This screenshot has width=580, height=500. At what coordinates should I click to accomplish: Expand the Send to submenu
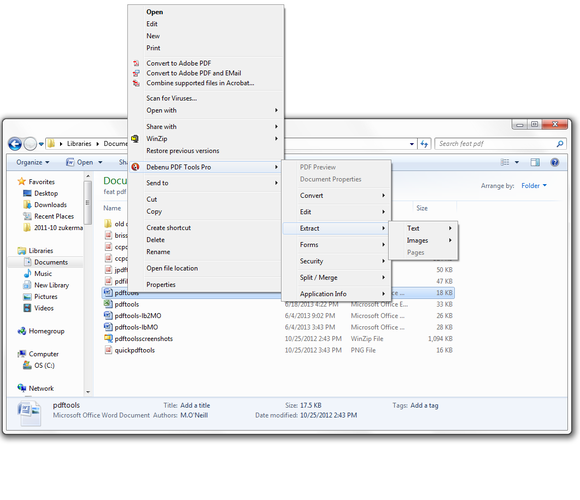276,183
